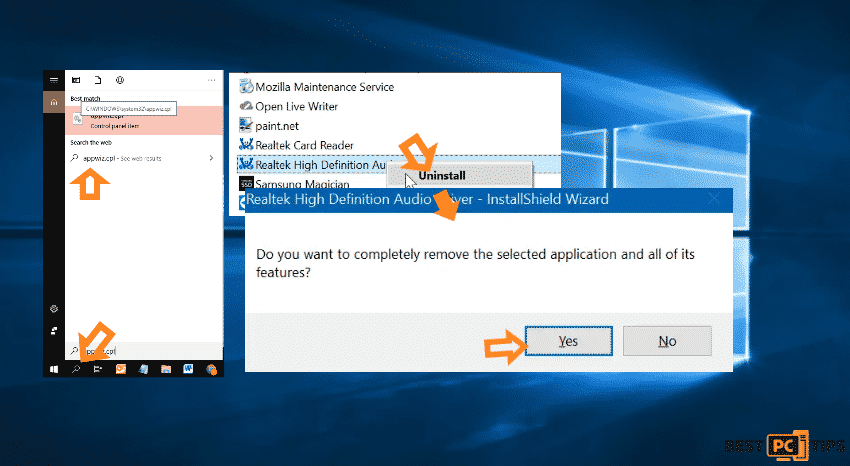Click the appwiz.cpl control panel result icon
The width and height of the screenshot is (850, 466).
coord(78,119)
